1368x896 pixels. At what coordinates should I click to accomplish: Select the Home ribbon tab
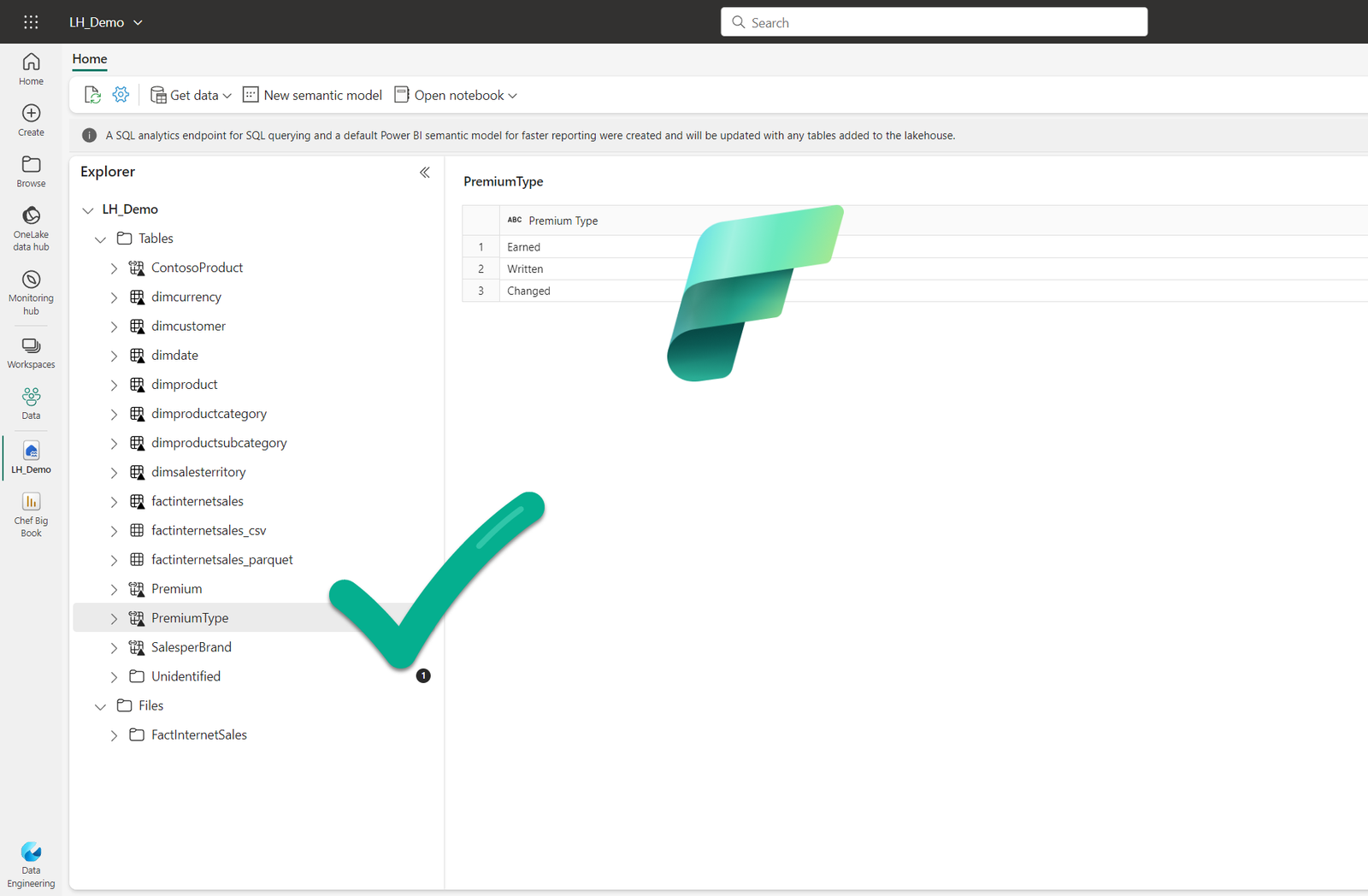tap(90, 59)
